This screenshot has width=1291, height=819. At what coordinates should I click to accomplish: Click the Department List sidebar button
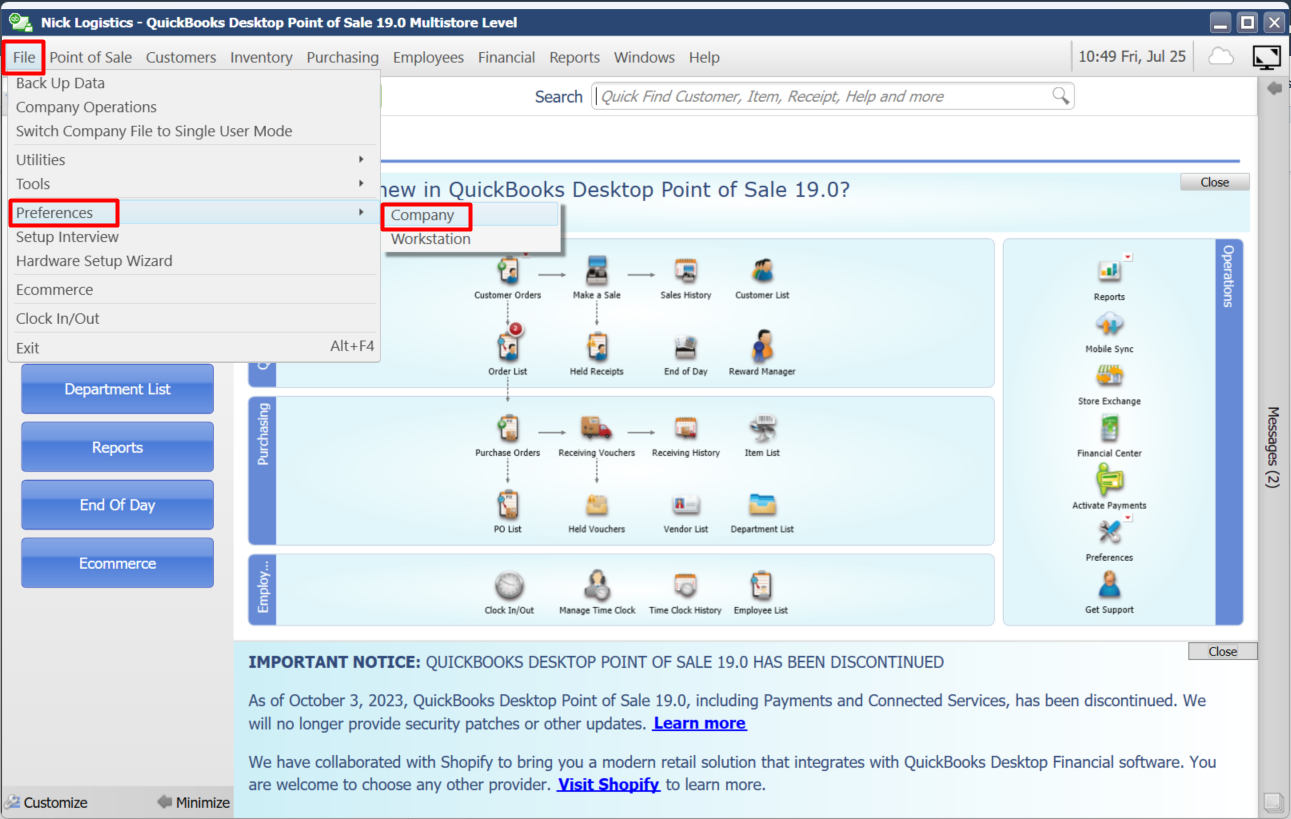(118, 389)
